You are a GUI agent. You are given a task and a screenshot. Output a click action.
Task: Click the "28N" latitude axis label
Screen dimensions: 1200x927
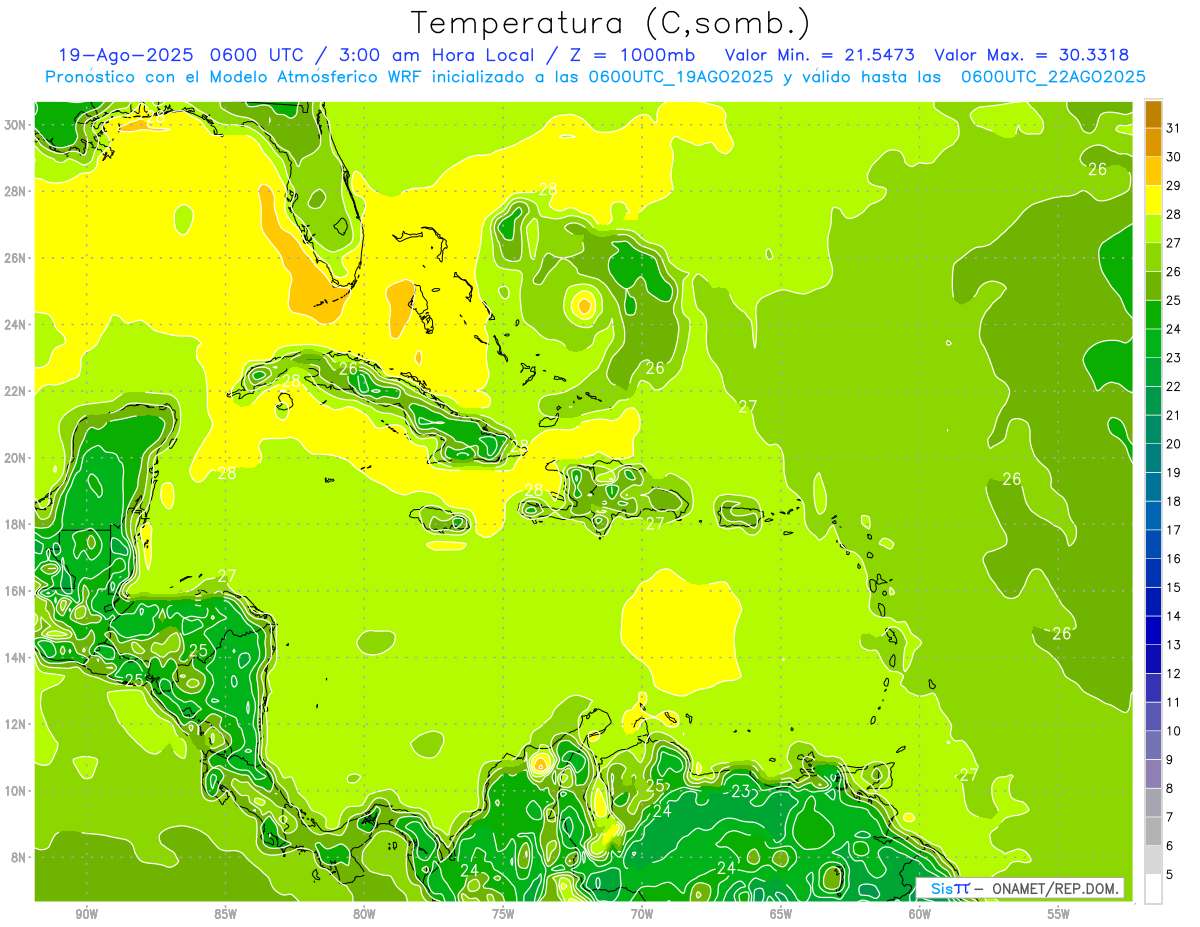[15, 191]
